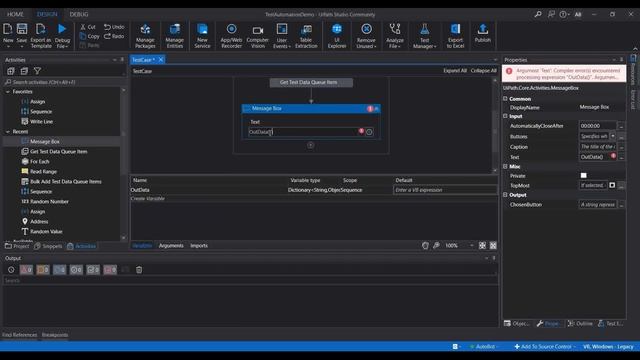Screen dimensions: 640x360
Task: Open Computer Vision tool
Action: pos(258,36)
